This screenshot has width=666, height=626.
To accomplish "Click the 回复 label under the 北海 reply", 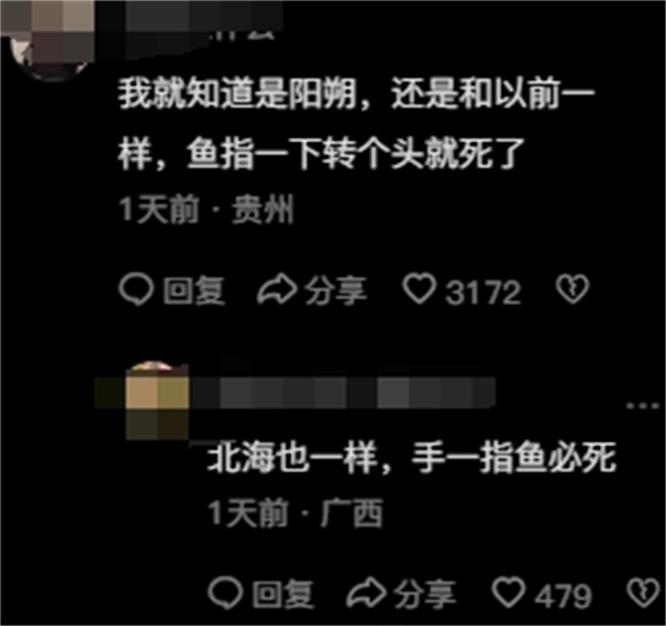I will (x=283, y=594).
